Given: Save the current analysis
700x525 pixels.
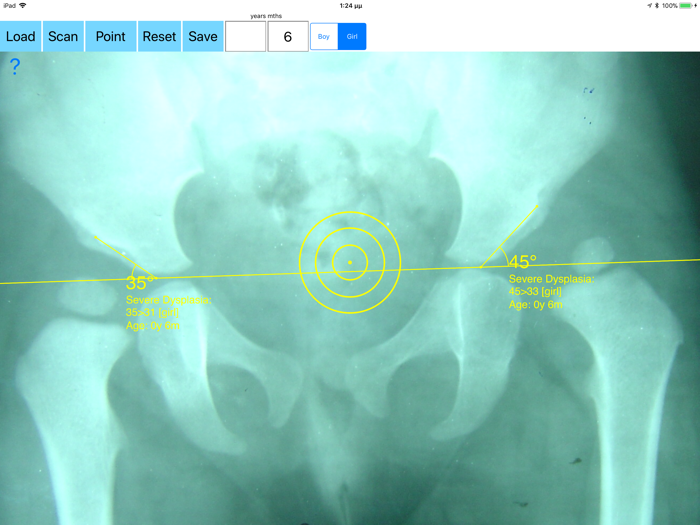Looking at the screenshot, I should [203, 36].
